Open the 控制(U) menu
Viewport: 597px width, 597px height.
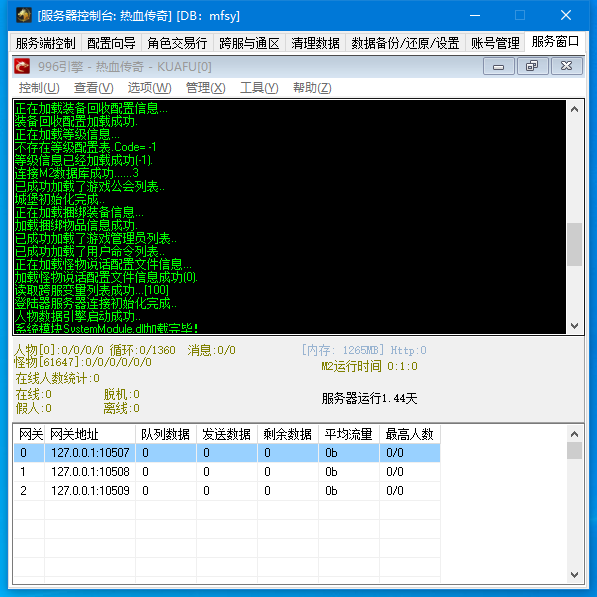click(39, 88)
